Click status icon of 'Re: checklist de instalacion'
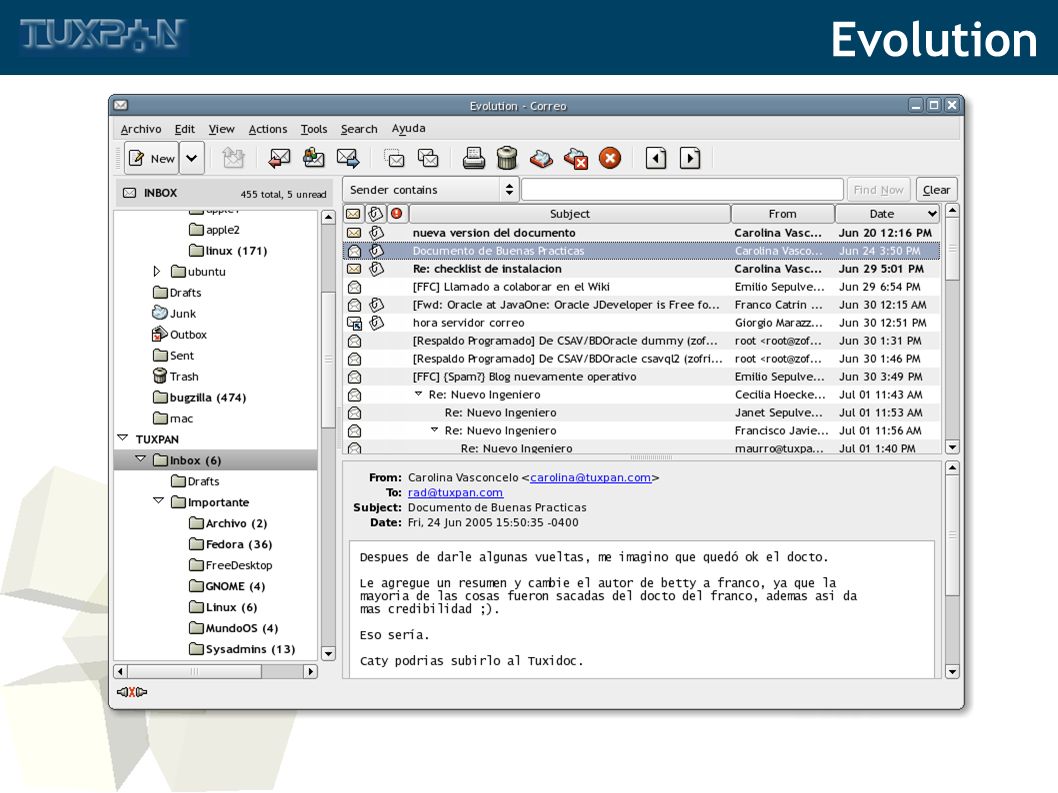The image size is (1058, 793). click(x=354, y=269)
